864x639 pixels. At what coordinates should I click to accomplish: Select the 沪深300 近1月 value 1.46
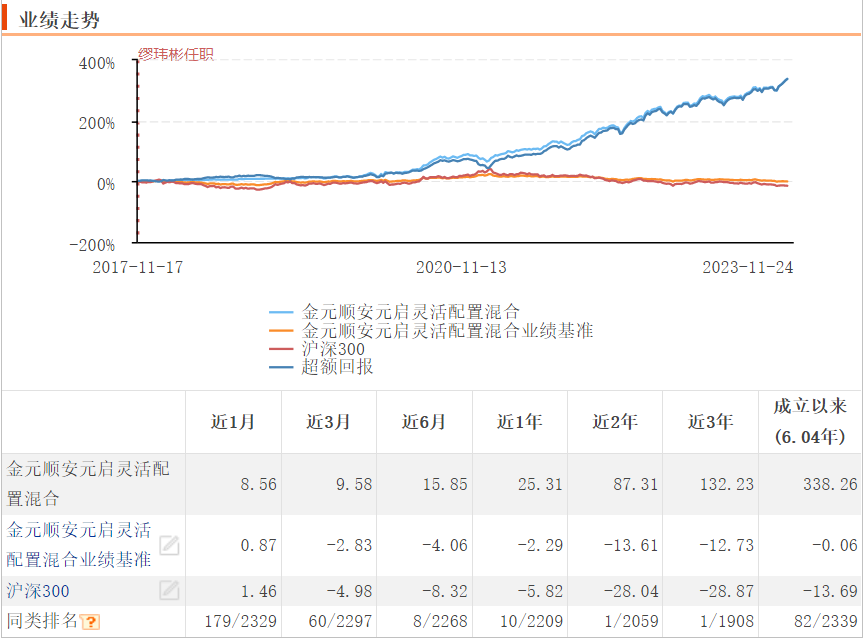[258, 591]
